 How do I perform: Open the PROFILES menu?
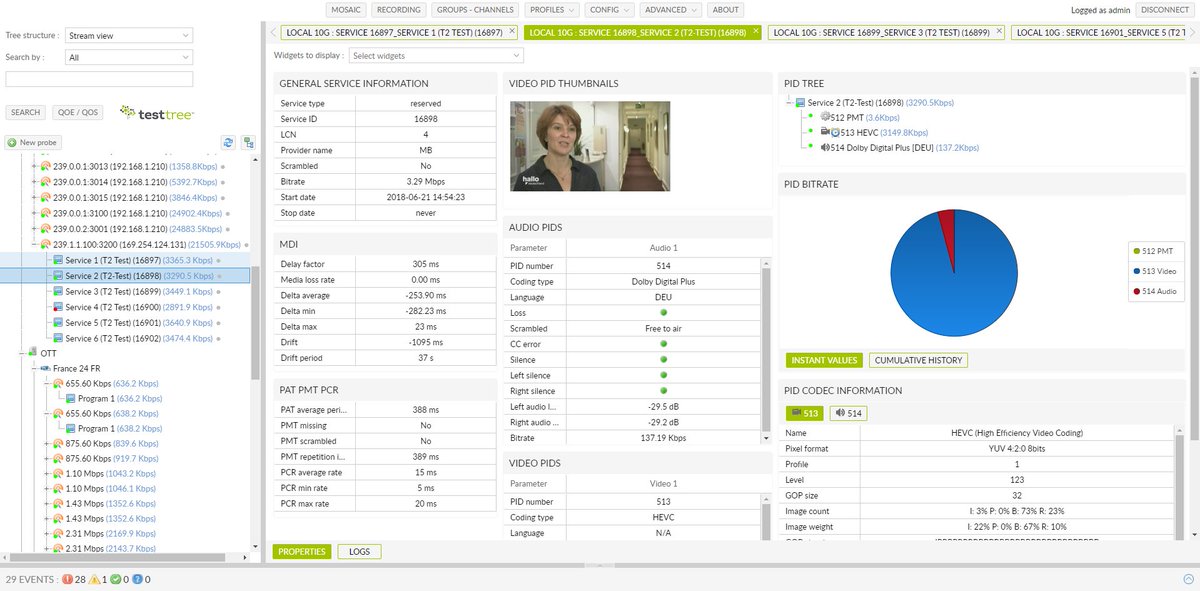[551, 10]
